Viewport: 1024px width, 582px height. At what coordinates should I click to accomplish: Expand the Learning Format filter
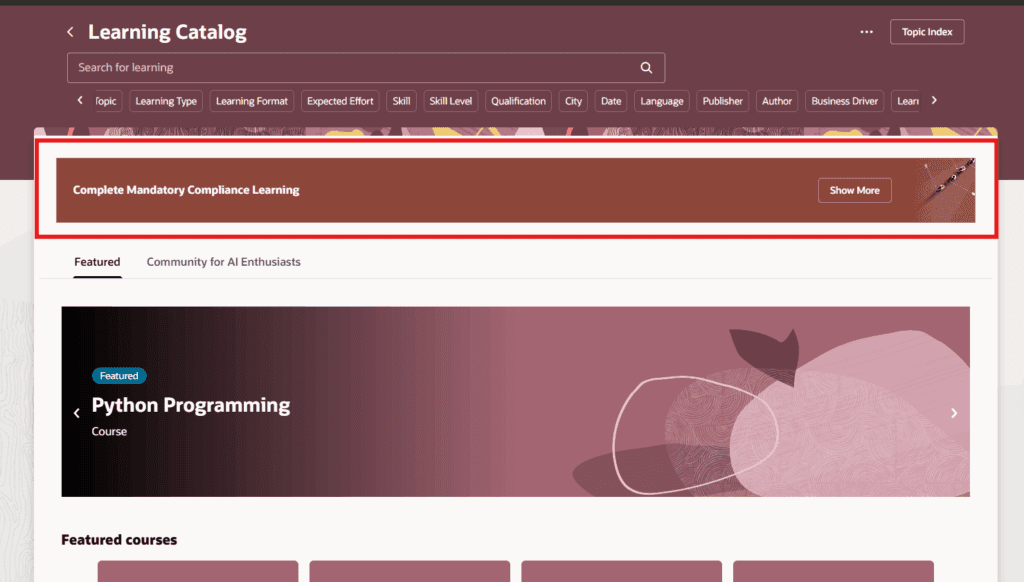(x=252, y=101)
